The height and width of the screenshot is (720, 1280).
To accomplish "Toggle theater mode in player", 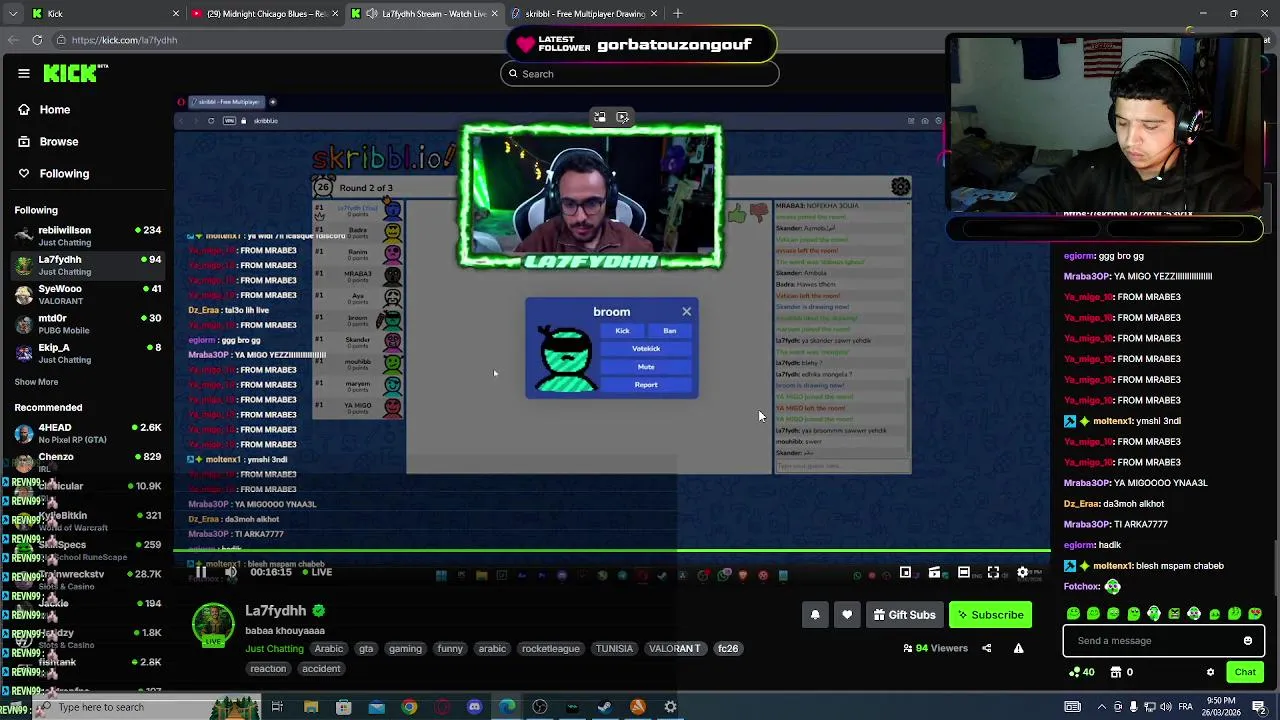I will click(x=964, y=573).
